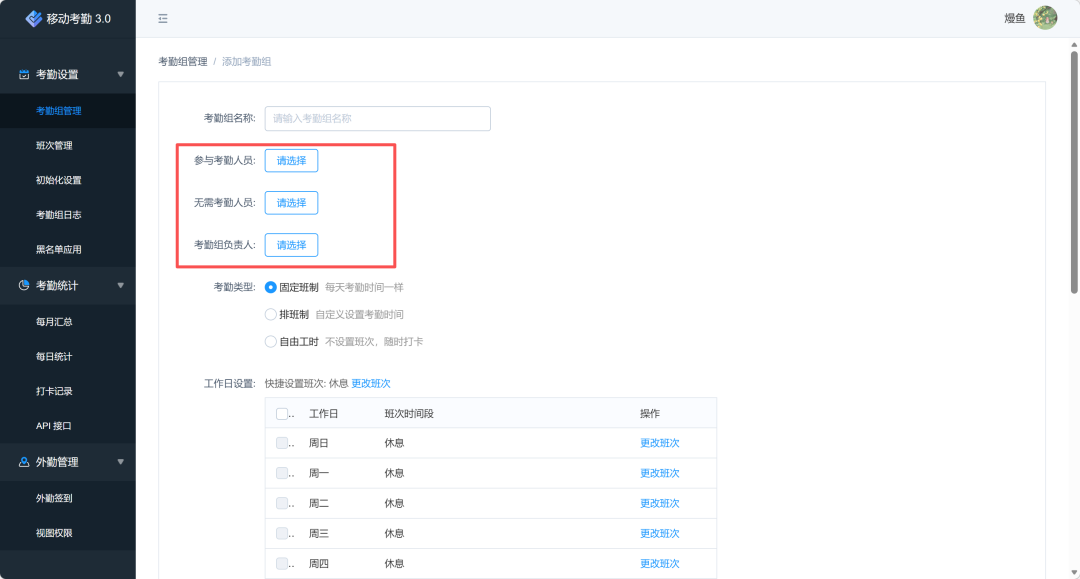
Task: Go to 每月汇总 menu item
Action: 54,322
